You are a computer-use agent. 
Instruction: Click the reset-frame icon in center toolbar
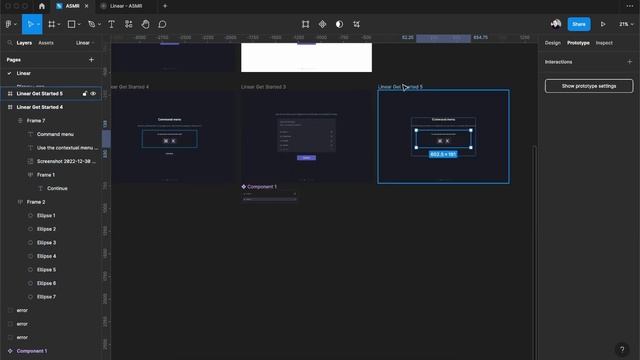pos(305,24)
